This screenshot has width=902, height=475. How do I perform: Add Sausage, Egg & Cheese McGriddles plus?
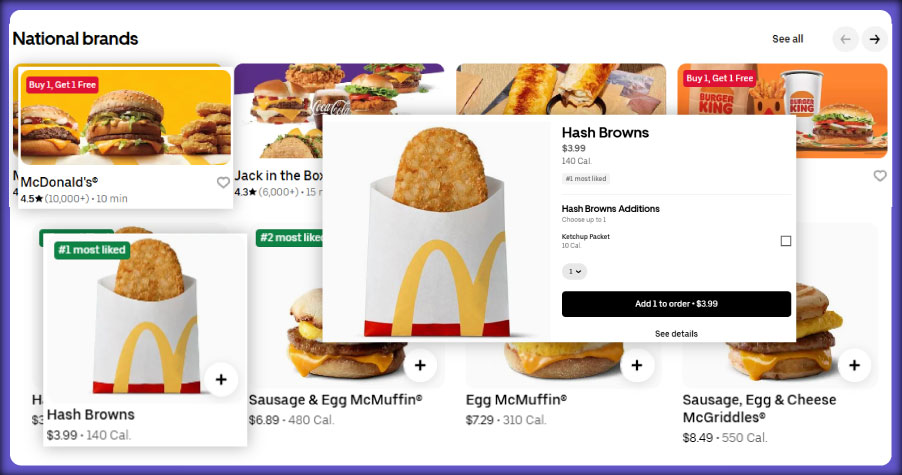click(854, 365)
